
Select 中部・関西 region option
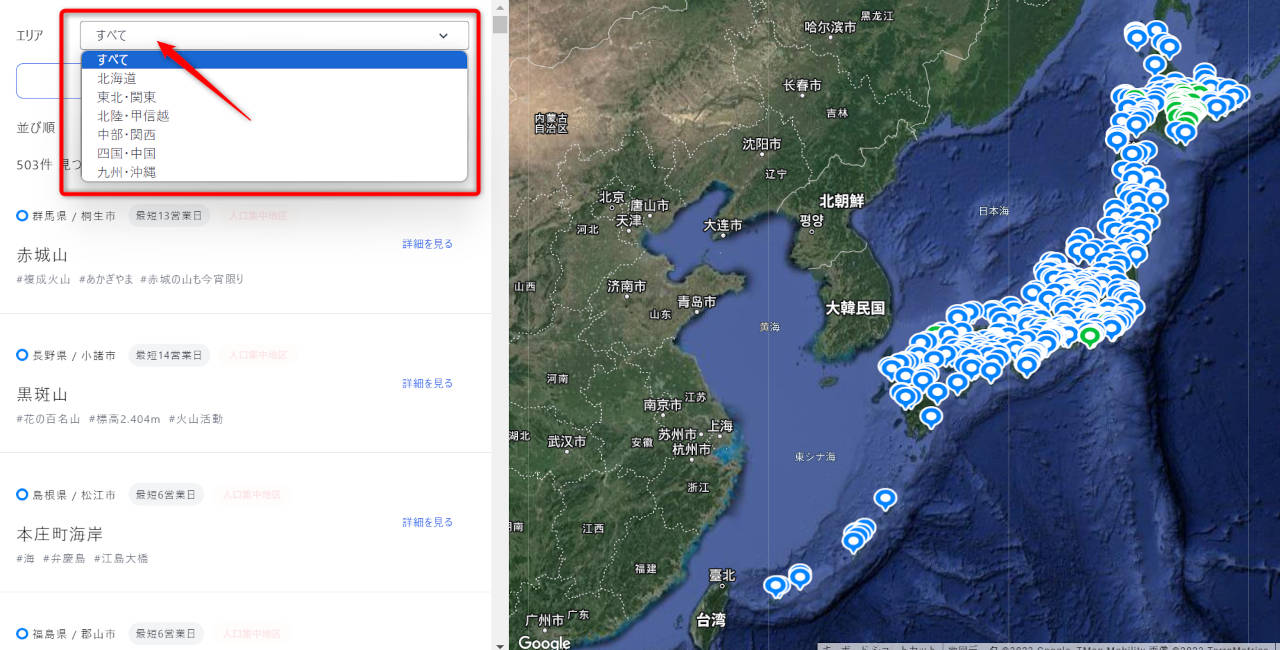[127, 134]
